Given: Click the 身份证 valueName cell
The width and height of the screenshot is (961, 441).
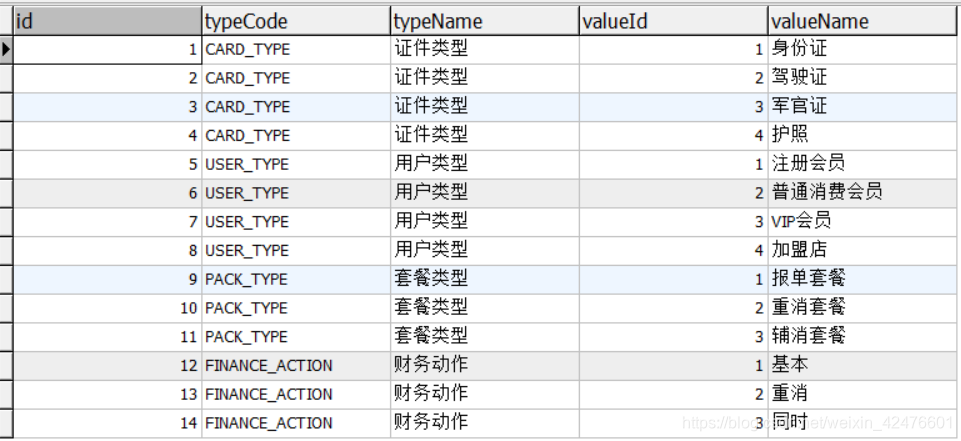Looking at the screenshot, I should (862, 50).
